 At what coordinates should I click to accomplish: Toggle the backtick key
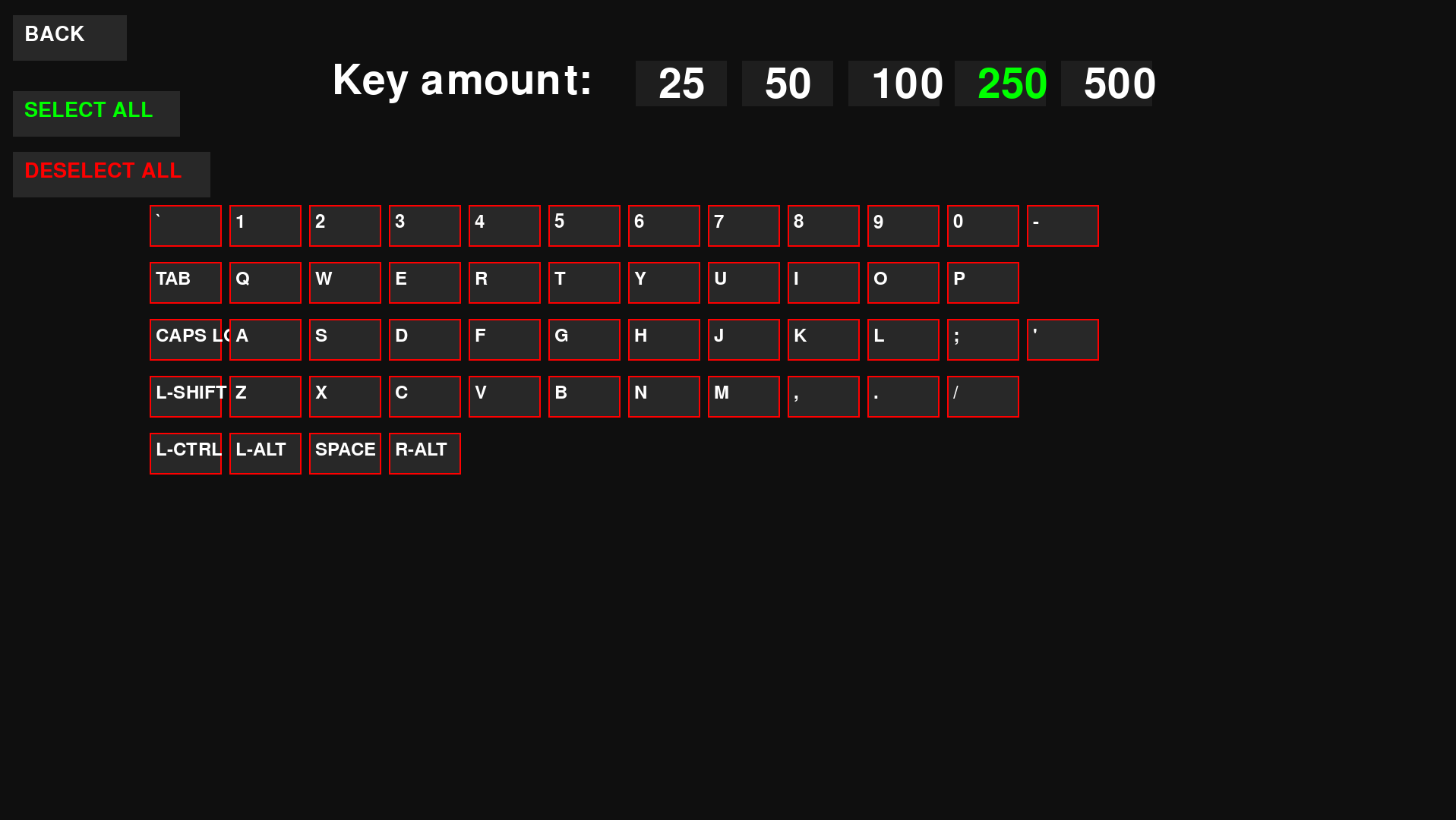pos(185,225)
